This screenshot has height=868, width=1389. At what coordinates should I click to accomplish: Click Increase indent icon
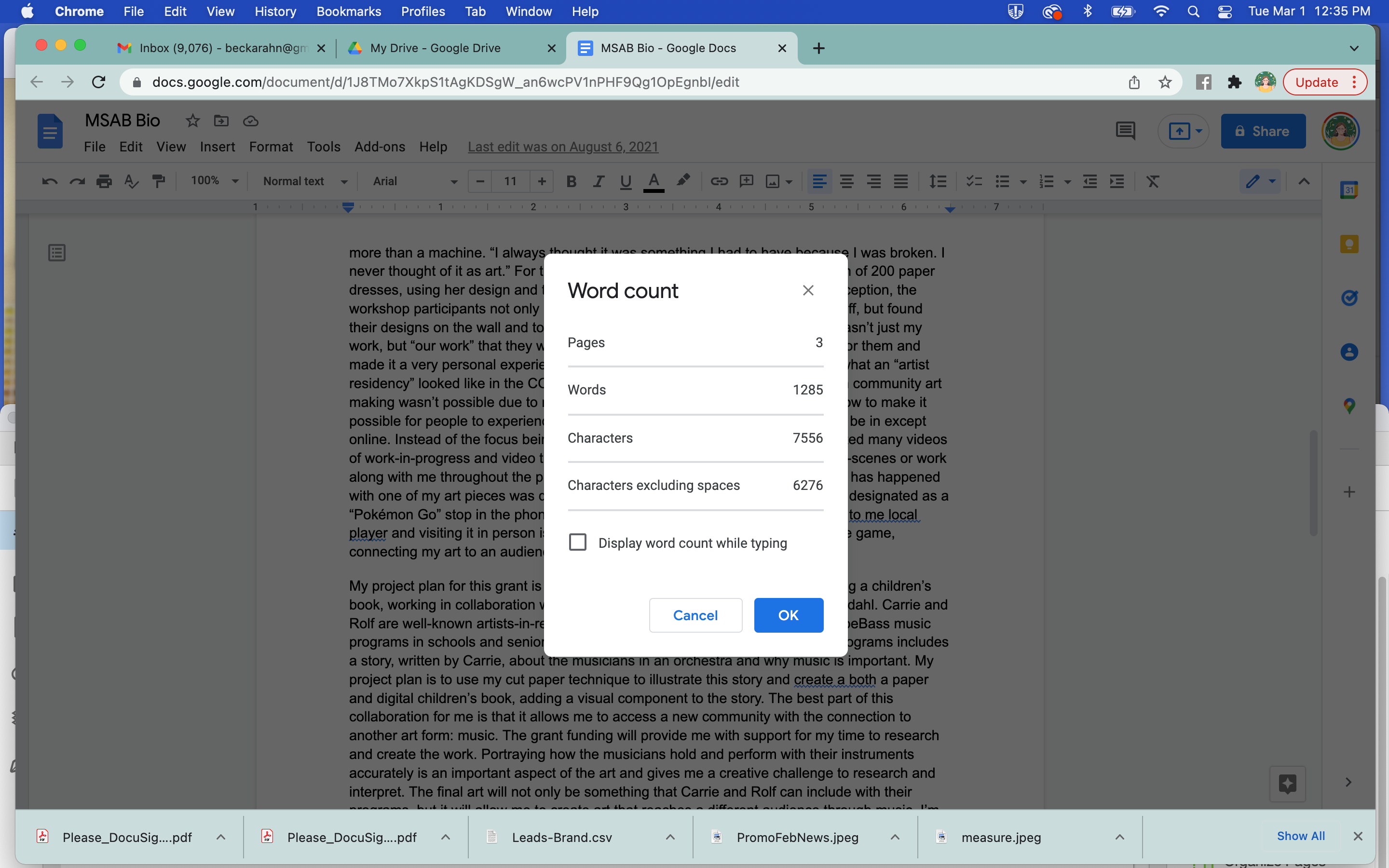click(x=1117, y=181)
